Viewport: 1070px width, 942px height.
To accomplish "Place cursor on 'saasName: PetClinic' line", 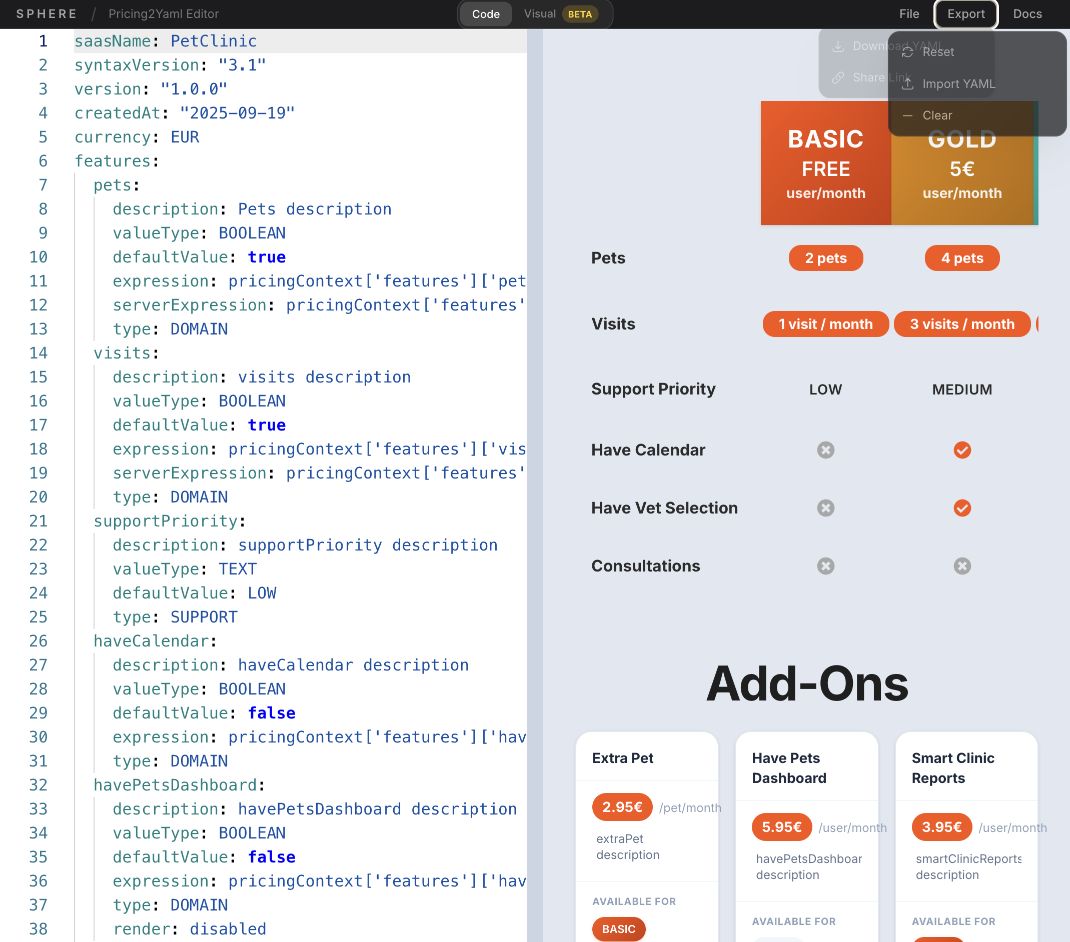I will click(165, 41).
